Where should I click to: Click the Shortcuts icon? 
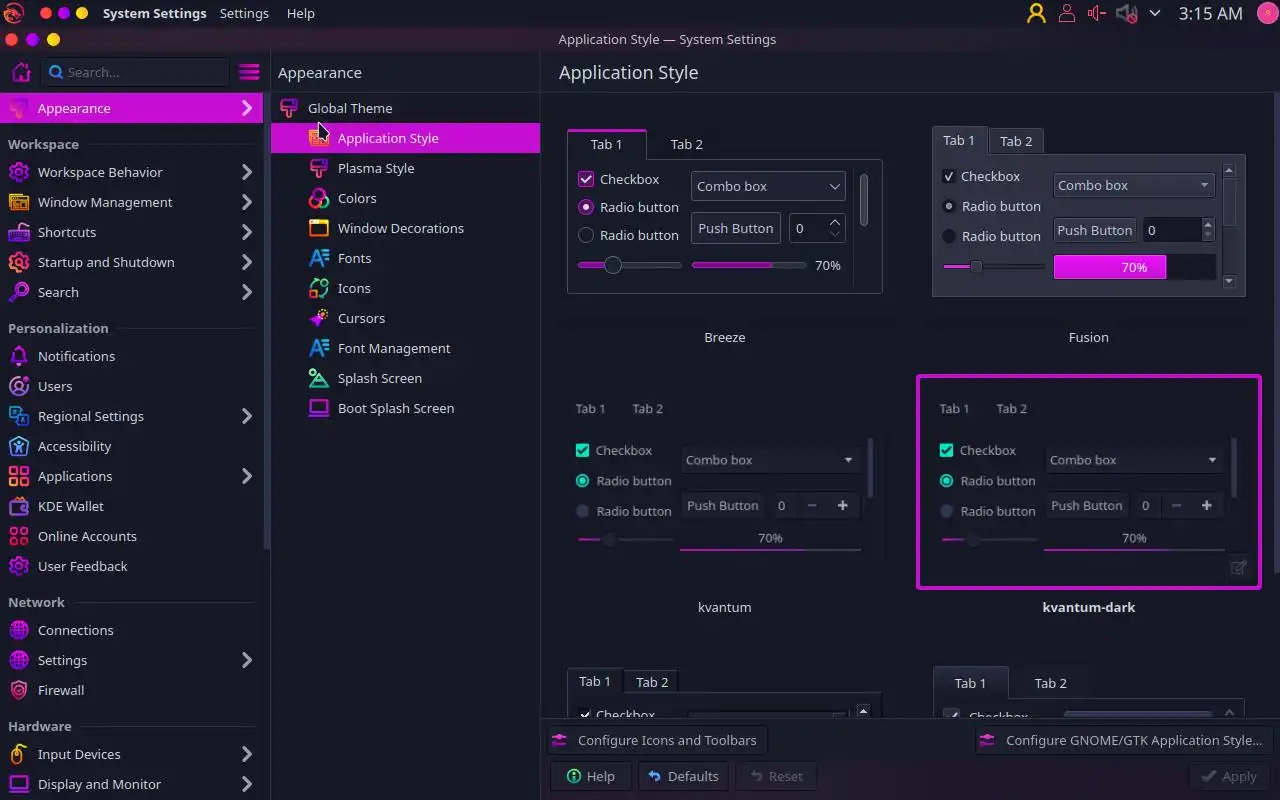pyautogui.click(x=19, y=232)
